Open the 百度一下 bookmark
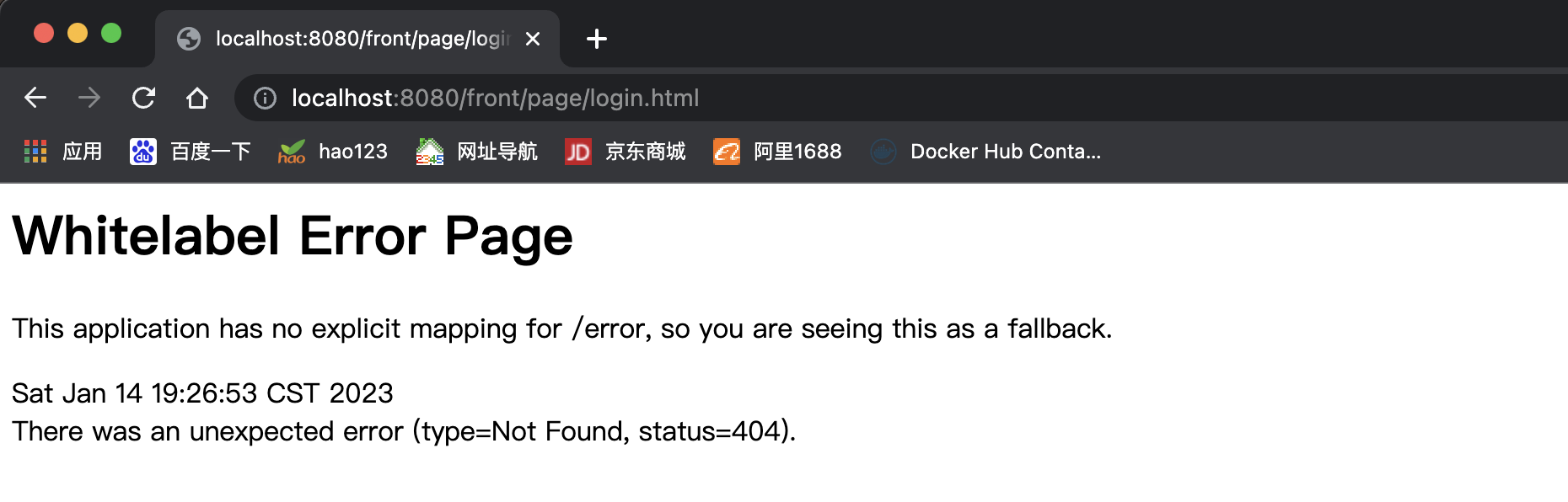 pos(191,152)
